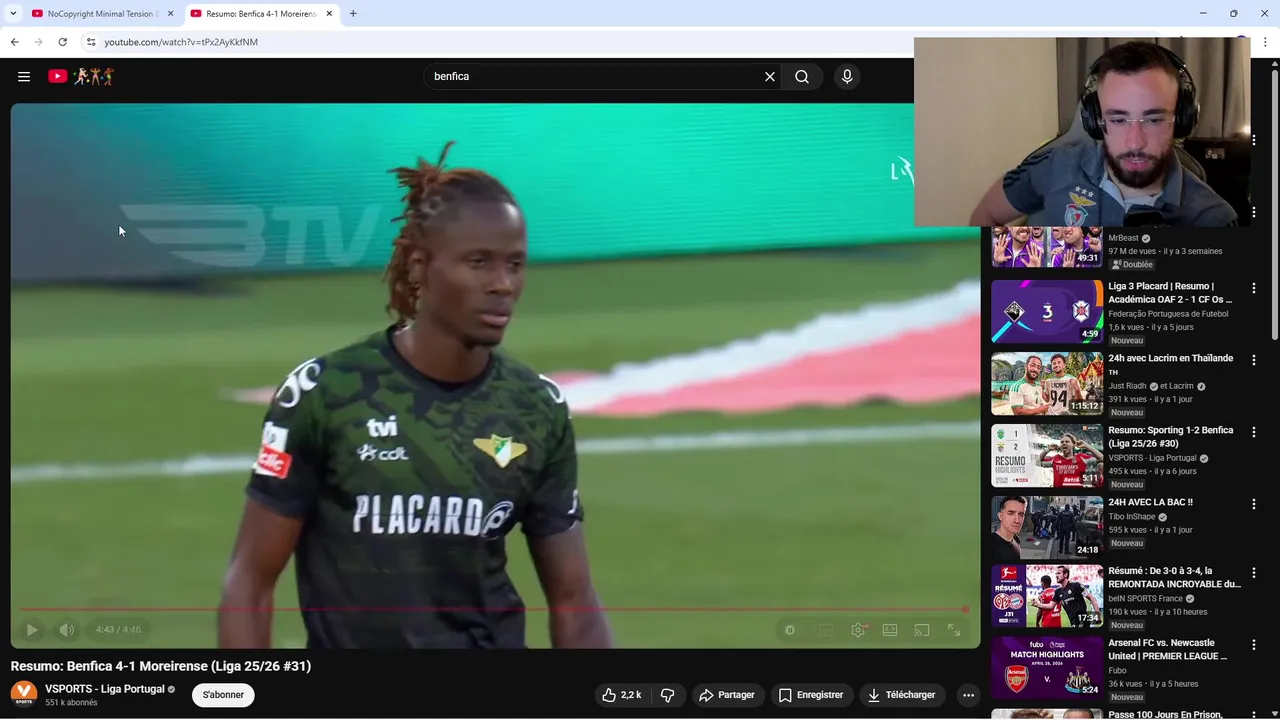Open more actions ellipsis under video
Image resolution: width=1280 pixels, height=720 pixels.
968,695
